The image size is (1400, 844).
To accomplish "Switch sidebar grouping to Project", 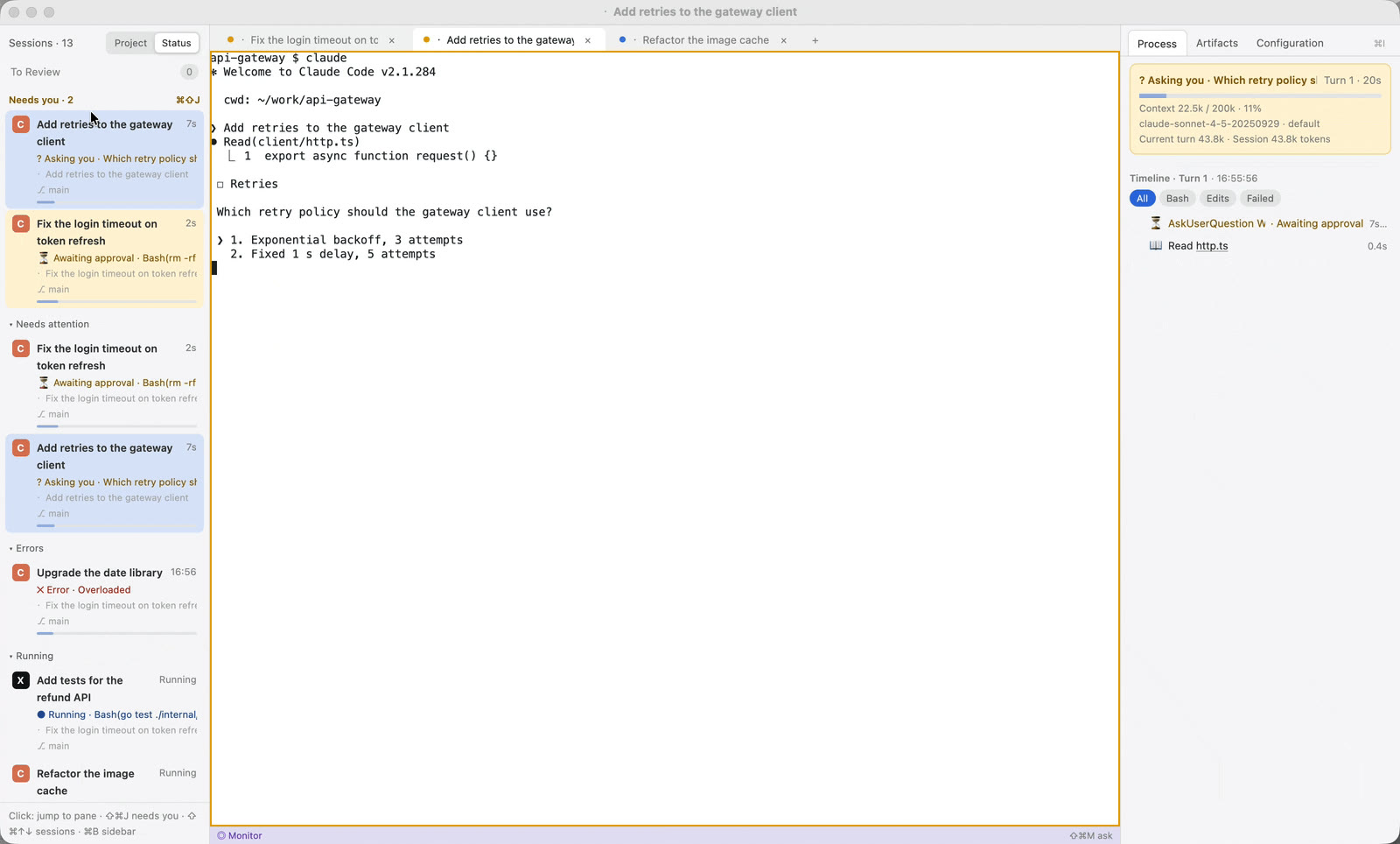I will 130,43.
